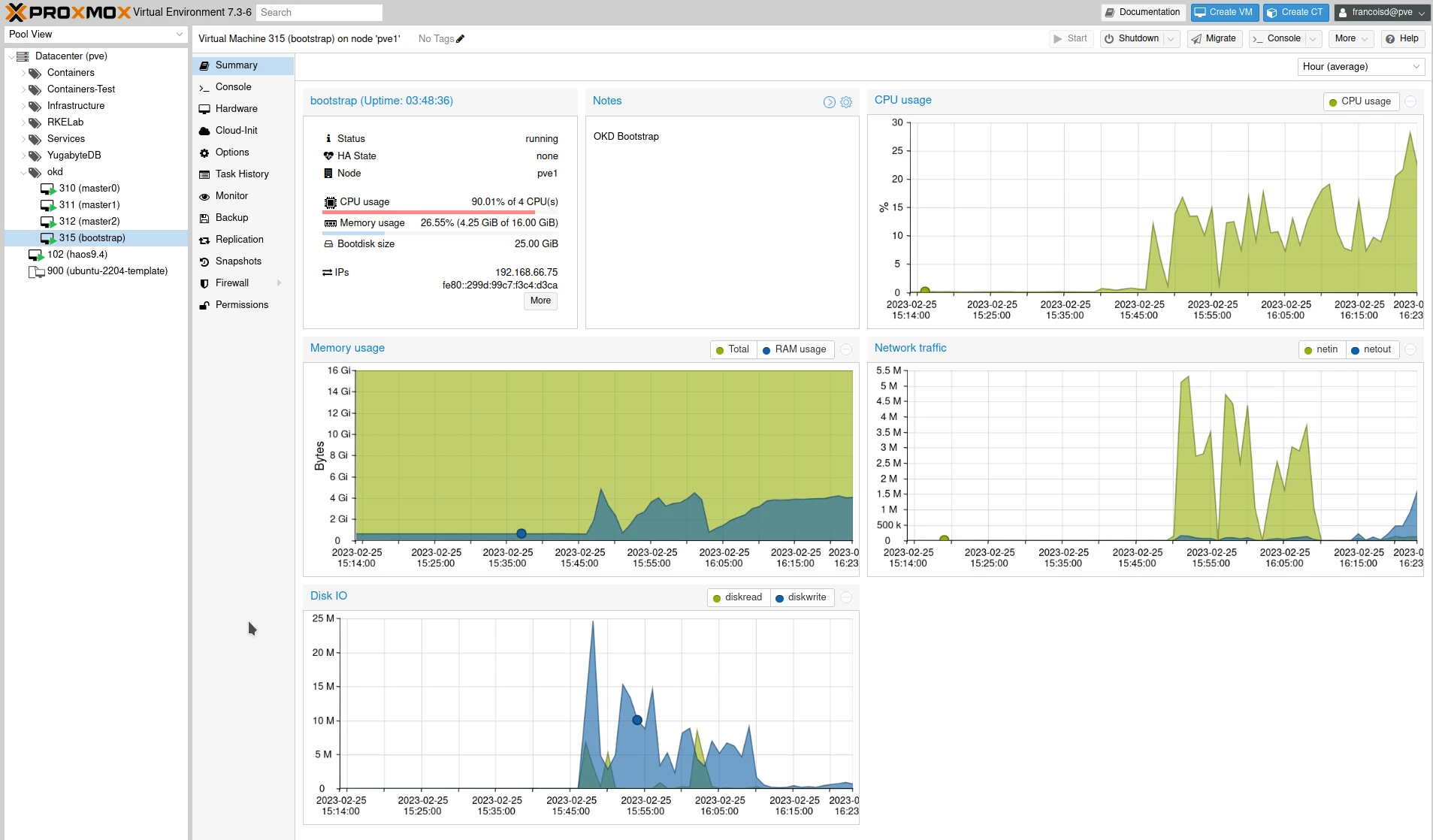
Task: Open the Options tab
Action: click(243, 153)
